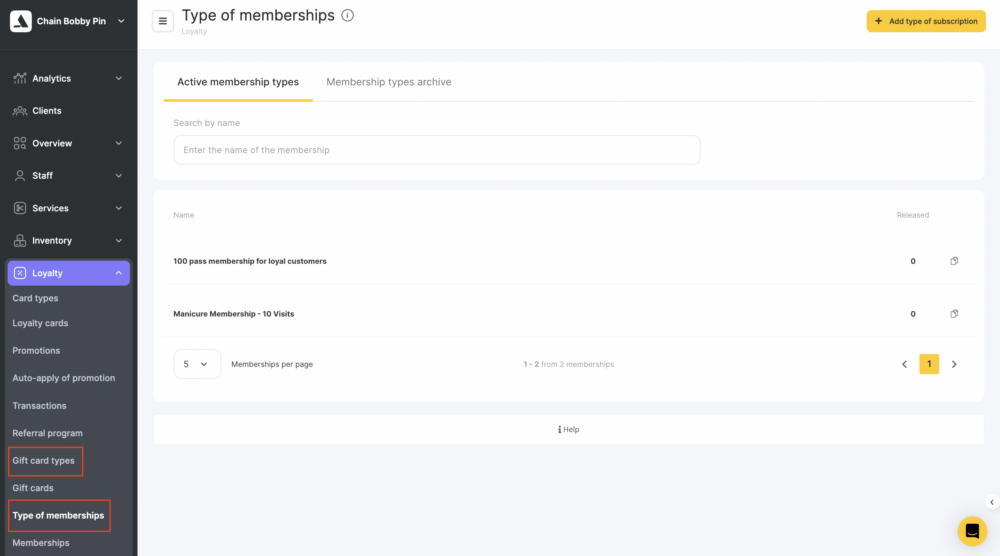
Task: Go to previous page arrow
Action: click(904, 364)
